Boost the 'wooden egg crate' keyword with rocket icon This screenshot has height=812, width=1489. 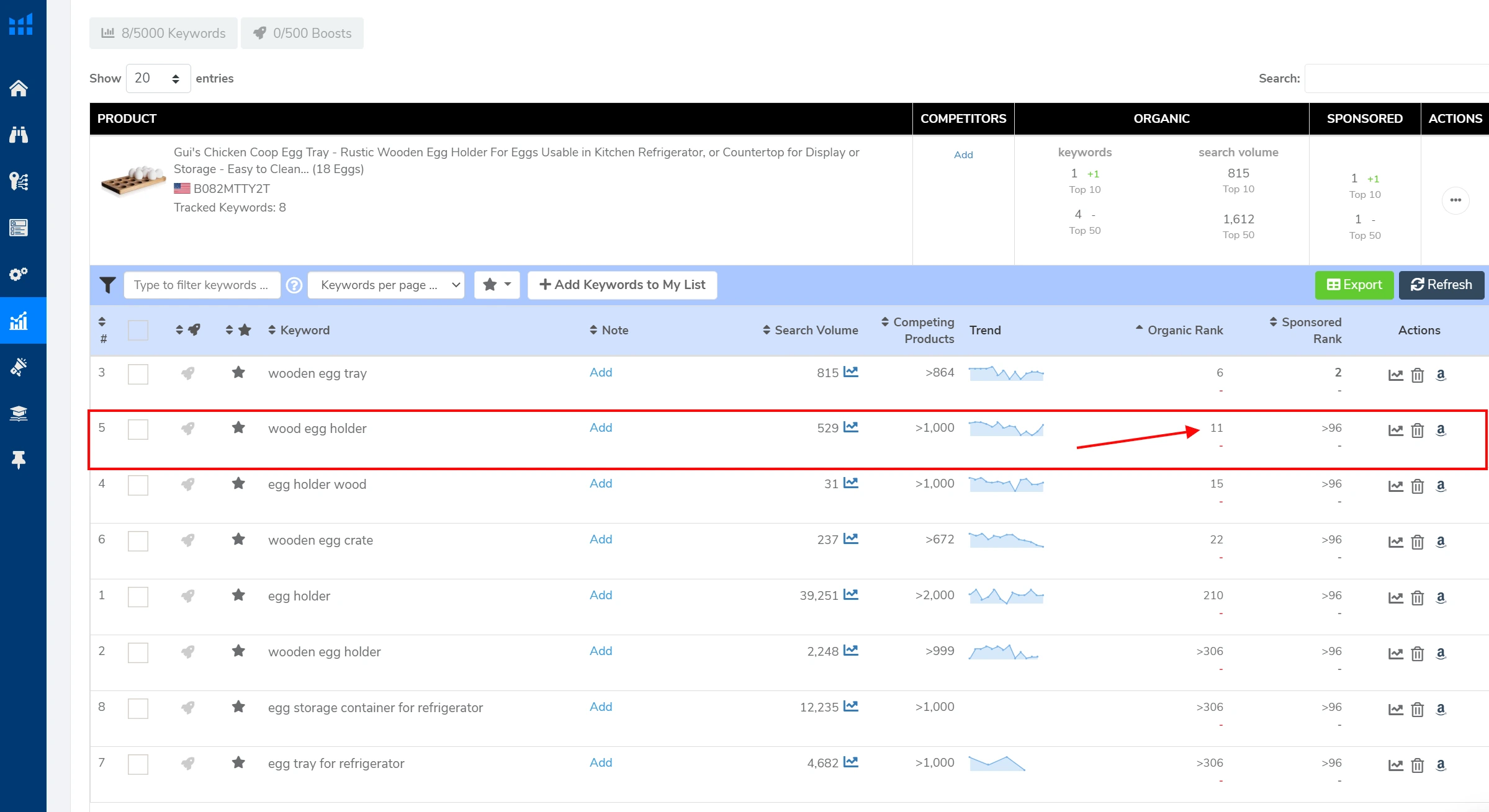click(x=187, y=540)
